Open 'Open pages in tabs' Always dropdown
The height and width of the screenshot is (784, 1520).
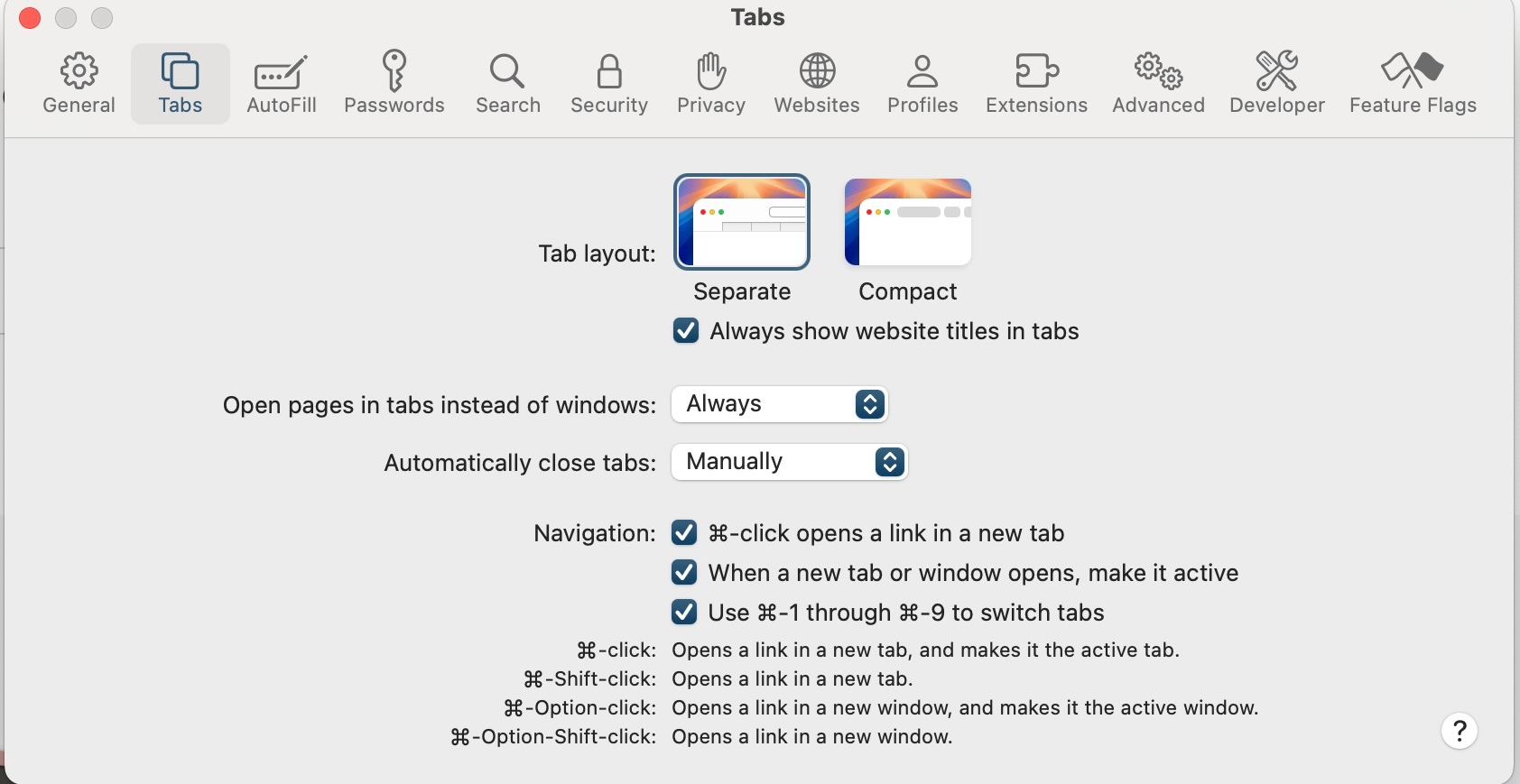pos(780,404)
